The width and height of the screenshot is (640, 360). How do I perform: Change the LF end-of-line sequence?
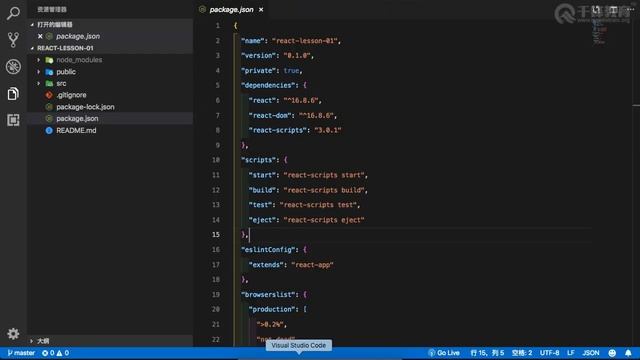pos(571,353)
